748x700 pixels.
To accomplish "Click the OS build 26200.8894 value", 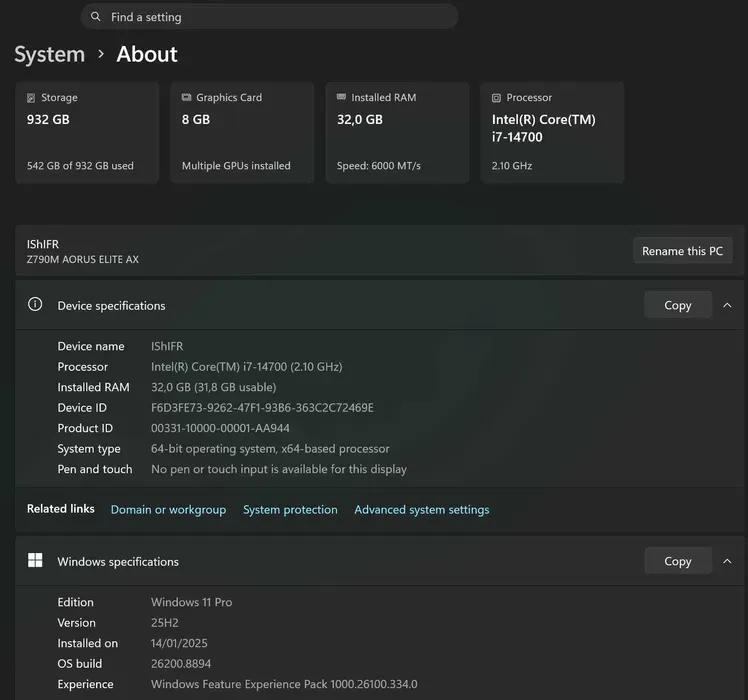I will 181,664.
